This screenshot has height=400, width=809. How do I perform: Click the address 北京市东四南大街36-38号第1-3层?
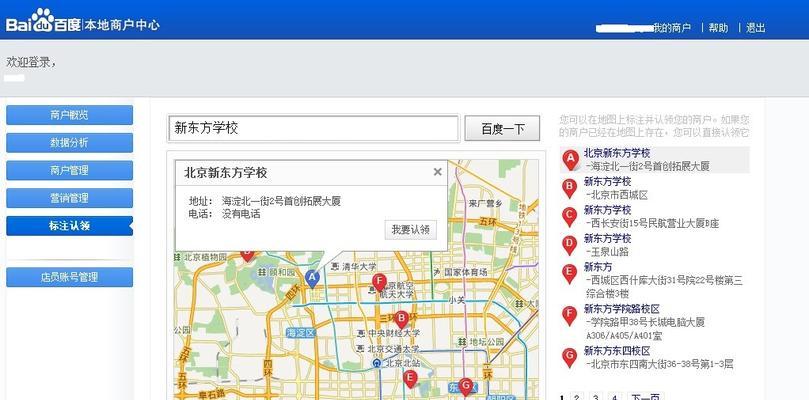click(660, 364)
